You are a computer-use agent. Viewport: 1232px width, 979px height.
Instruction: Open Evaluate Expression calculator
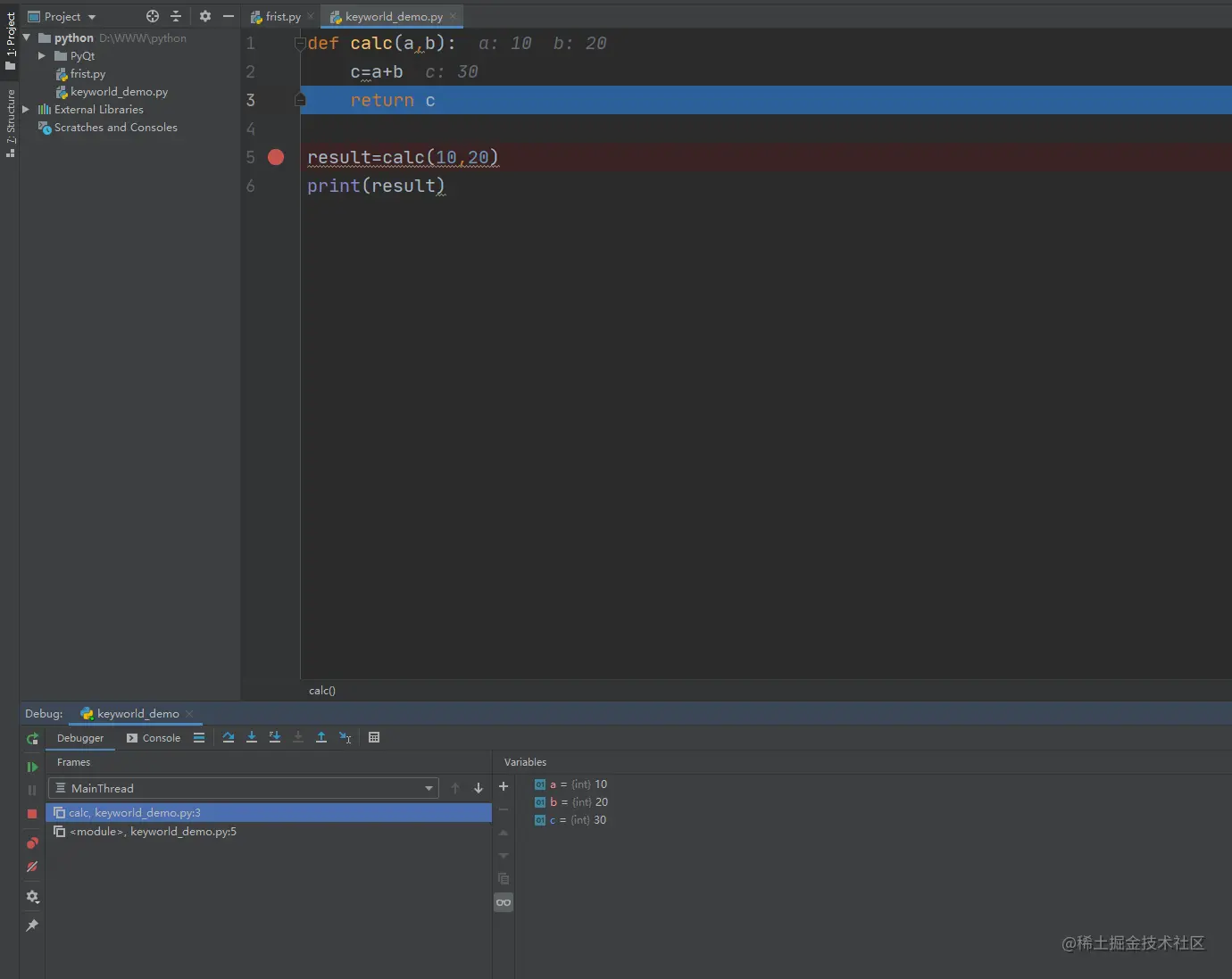374,737
